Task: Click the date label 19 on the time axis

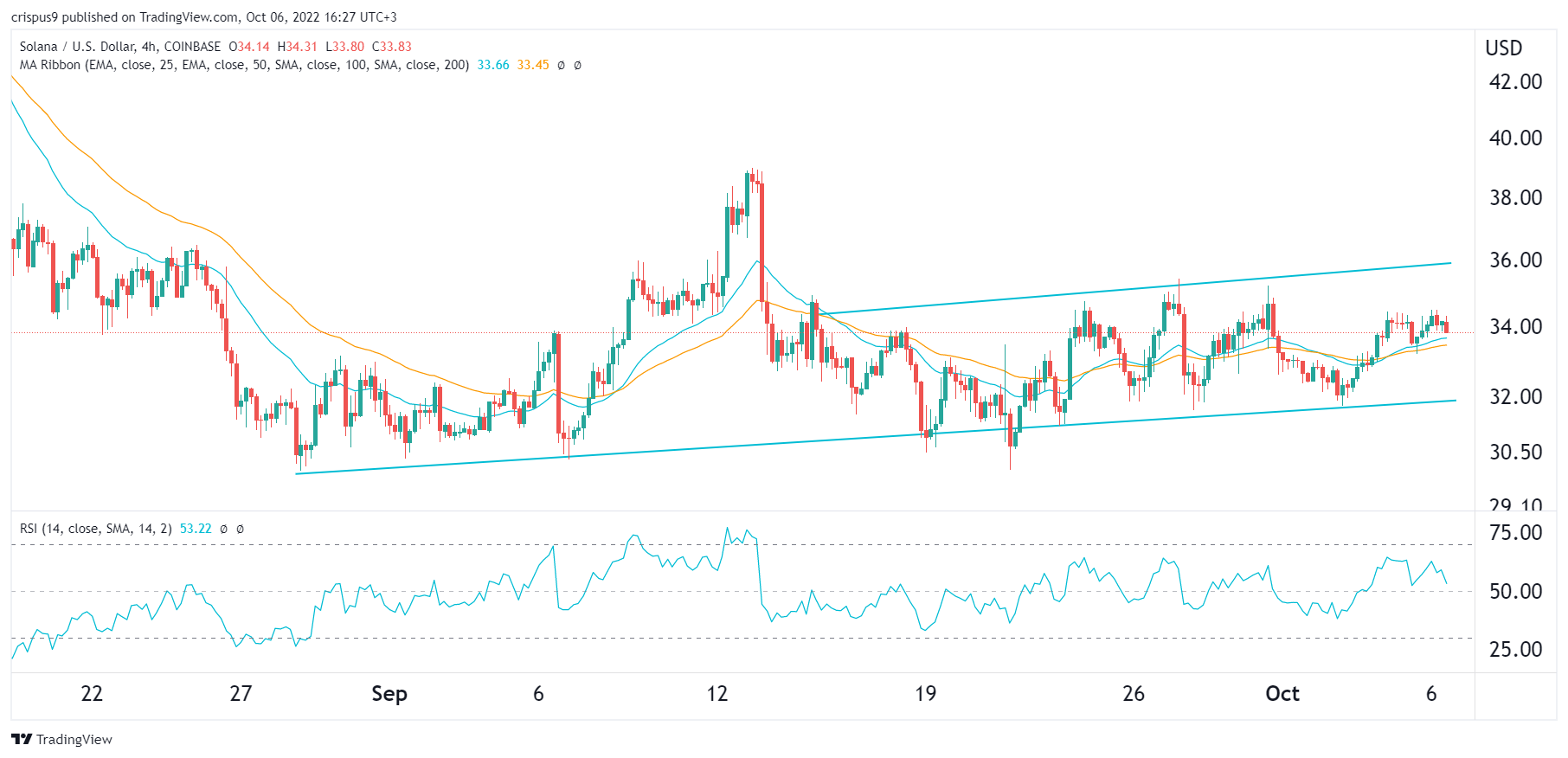Action: (x=926, y=694)
